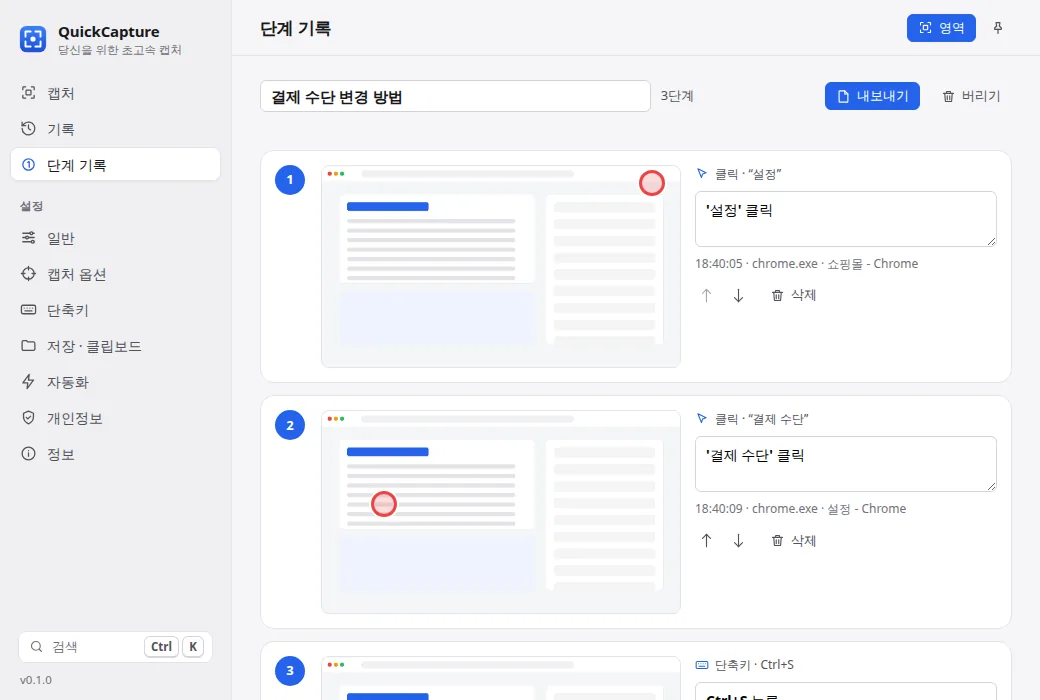Click the 단계 기록 page heading
This screenshot has width=1040, height=700.
click(x=295, y=29)
